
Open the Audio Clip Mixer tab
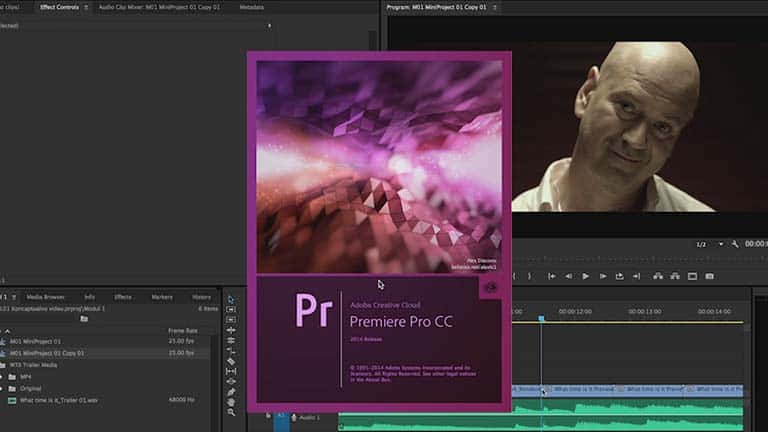coord(160,7)
